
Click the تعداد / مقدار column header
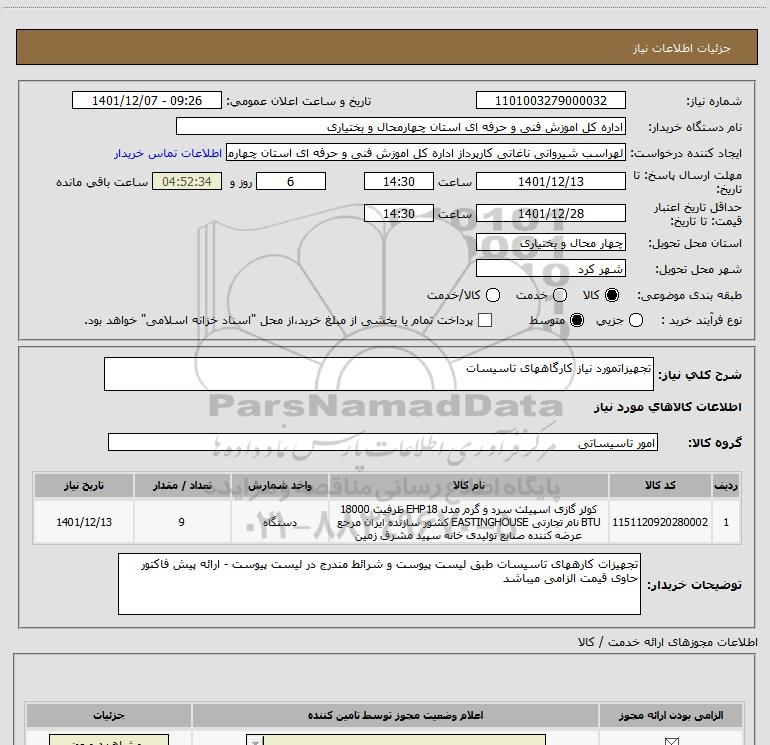[x=182, y=485]
